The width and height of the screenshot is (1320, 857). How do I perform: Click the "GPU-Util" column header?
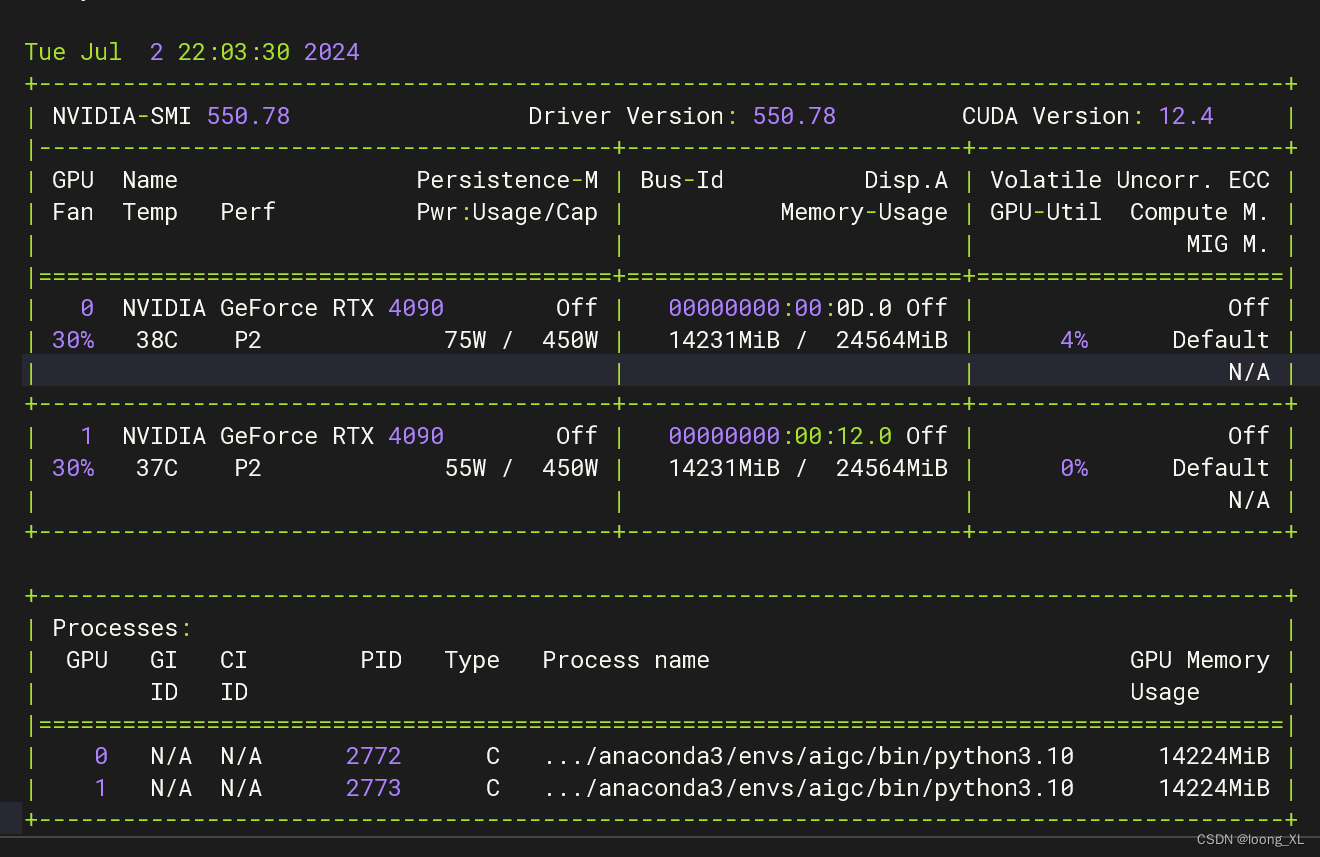click(x=1046, y=212)
